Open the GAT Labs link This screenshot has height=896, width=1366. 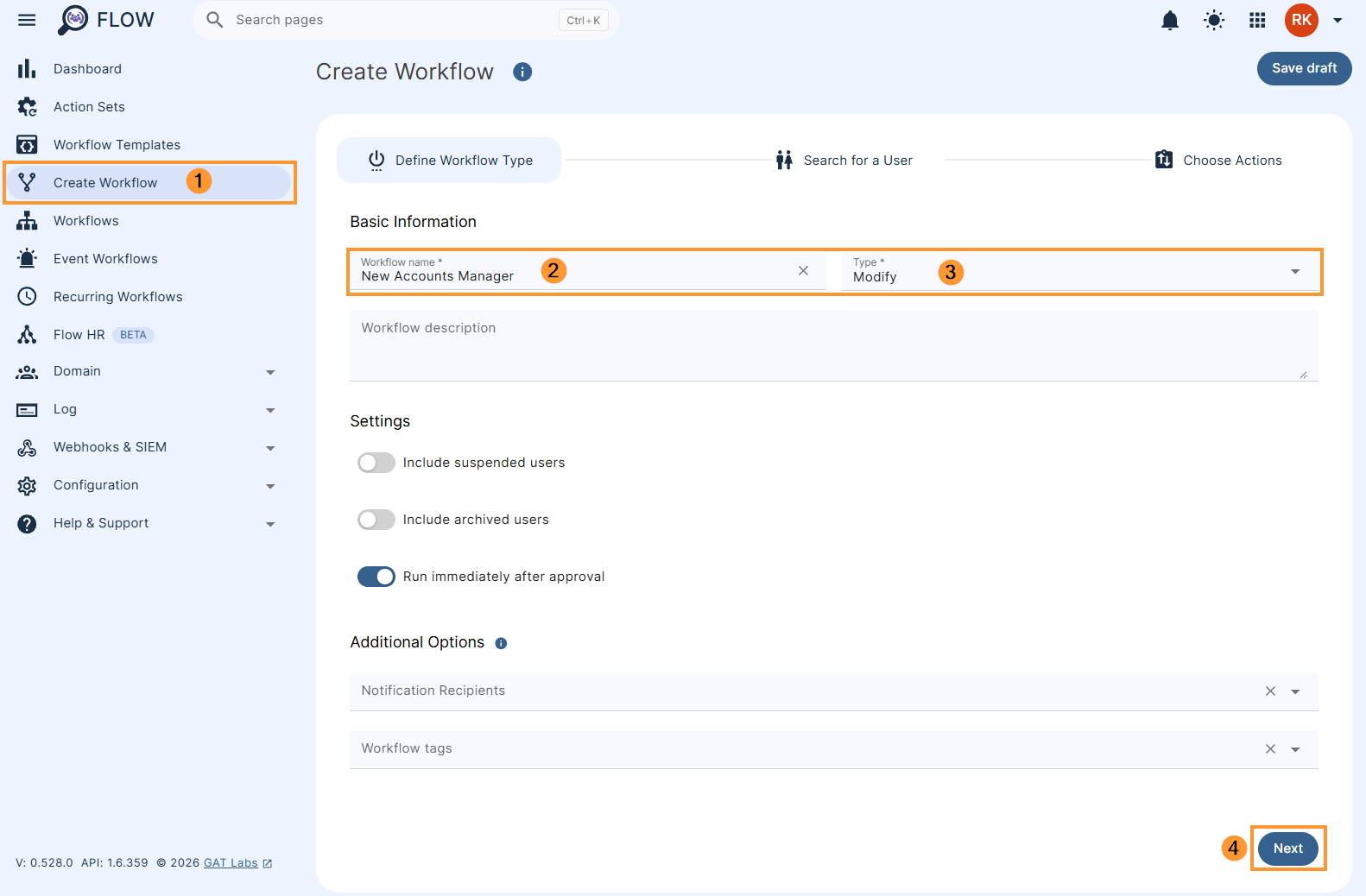231,863
